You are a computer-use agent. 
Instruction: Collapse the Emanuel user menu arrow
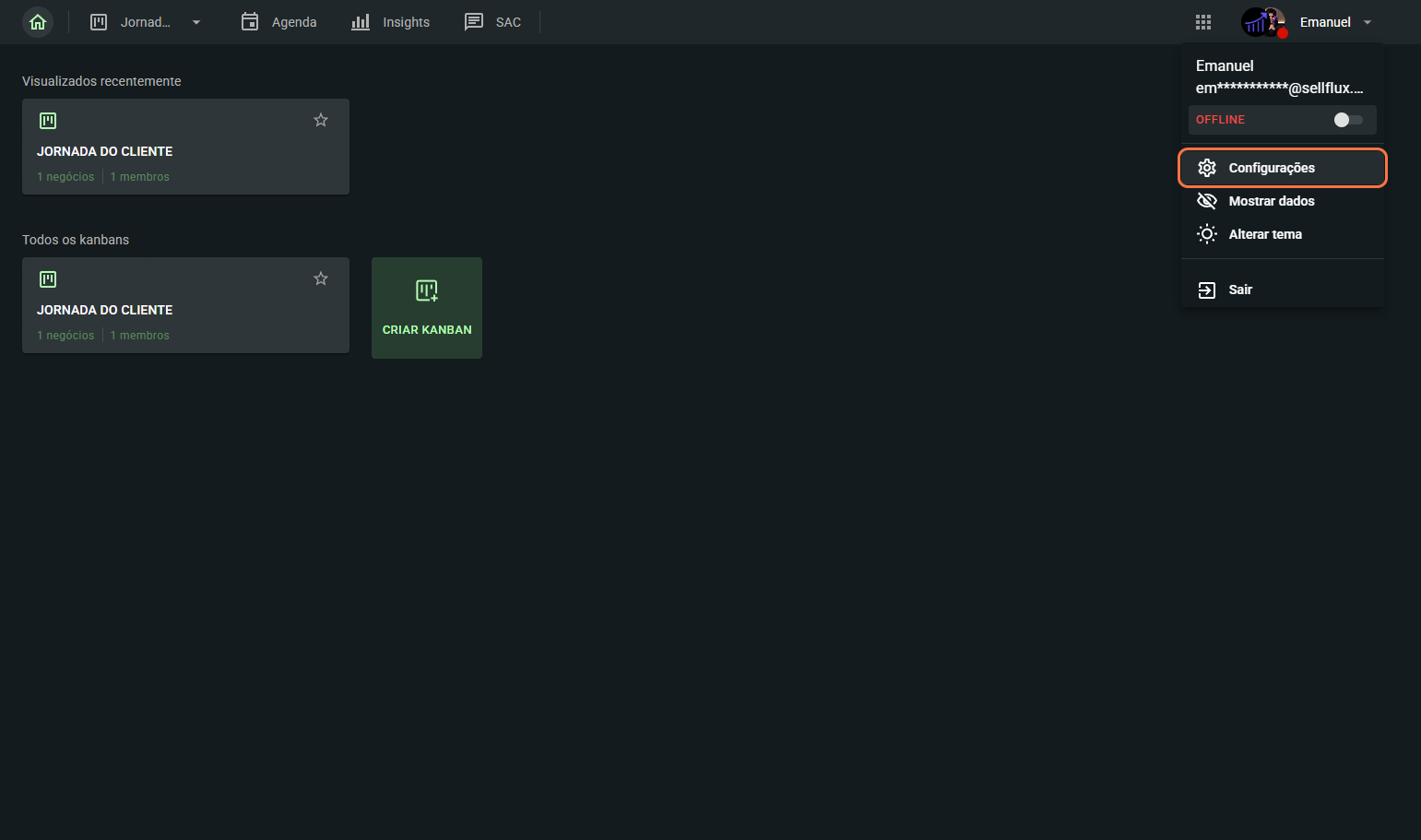coord(1368,22)
